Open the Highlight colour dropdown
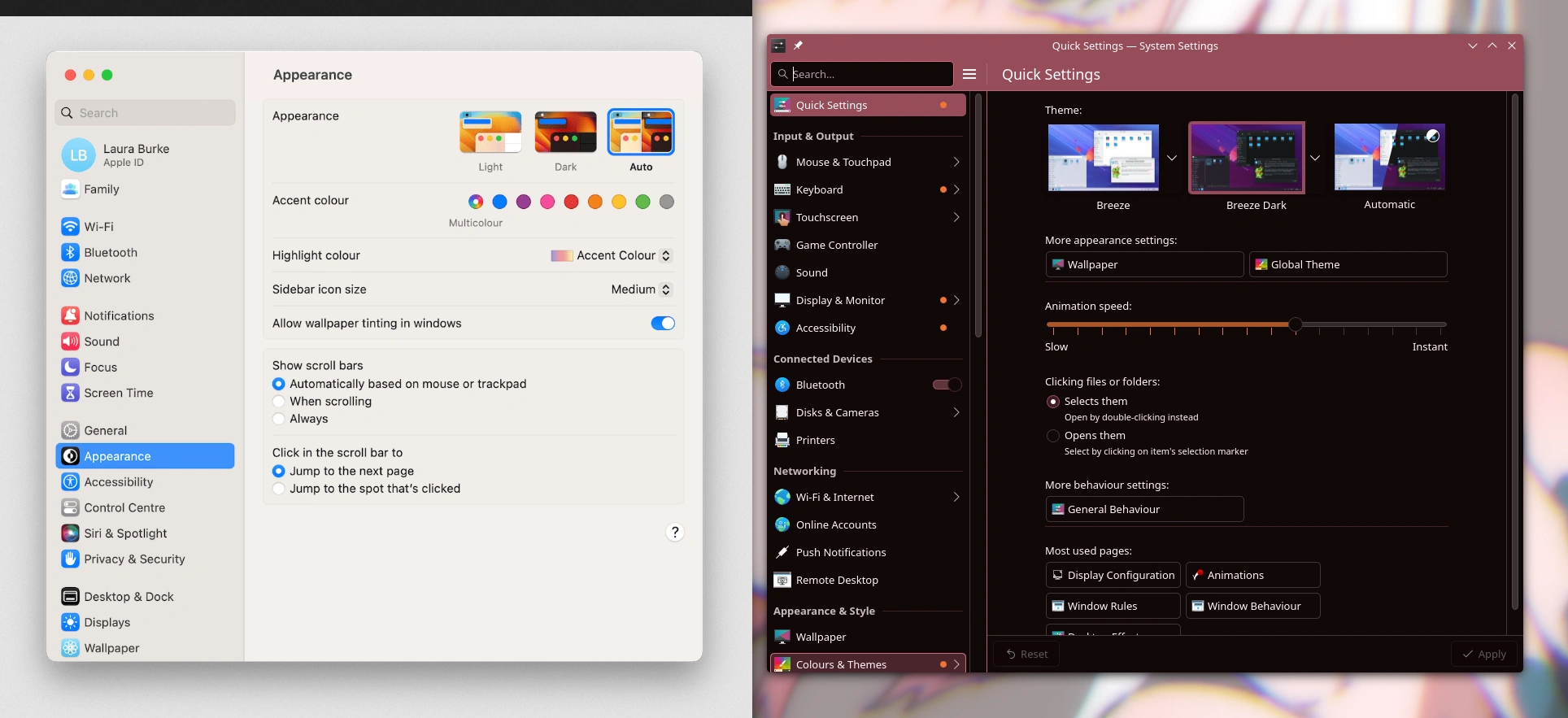The width and height of the screenshot is (1568, 718). point(611,255)
